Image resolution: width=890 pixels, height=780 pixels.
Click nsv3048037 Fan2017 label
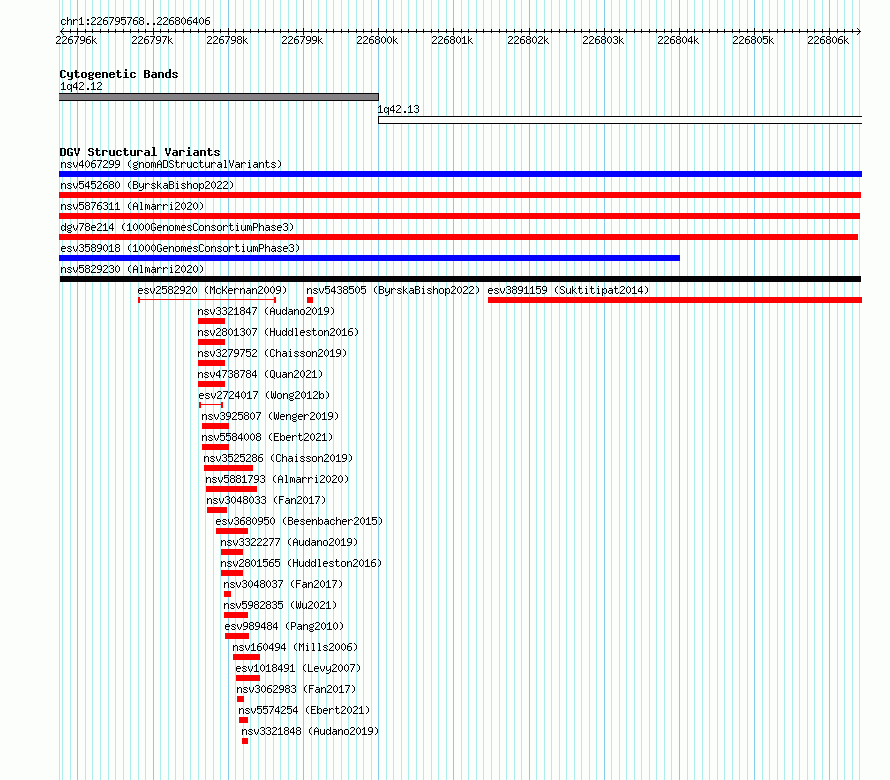click(283, 584)
